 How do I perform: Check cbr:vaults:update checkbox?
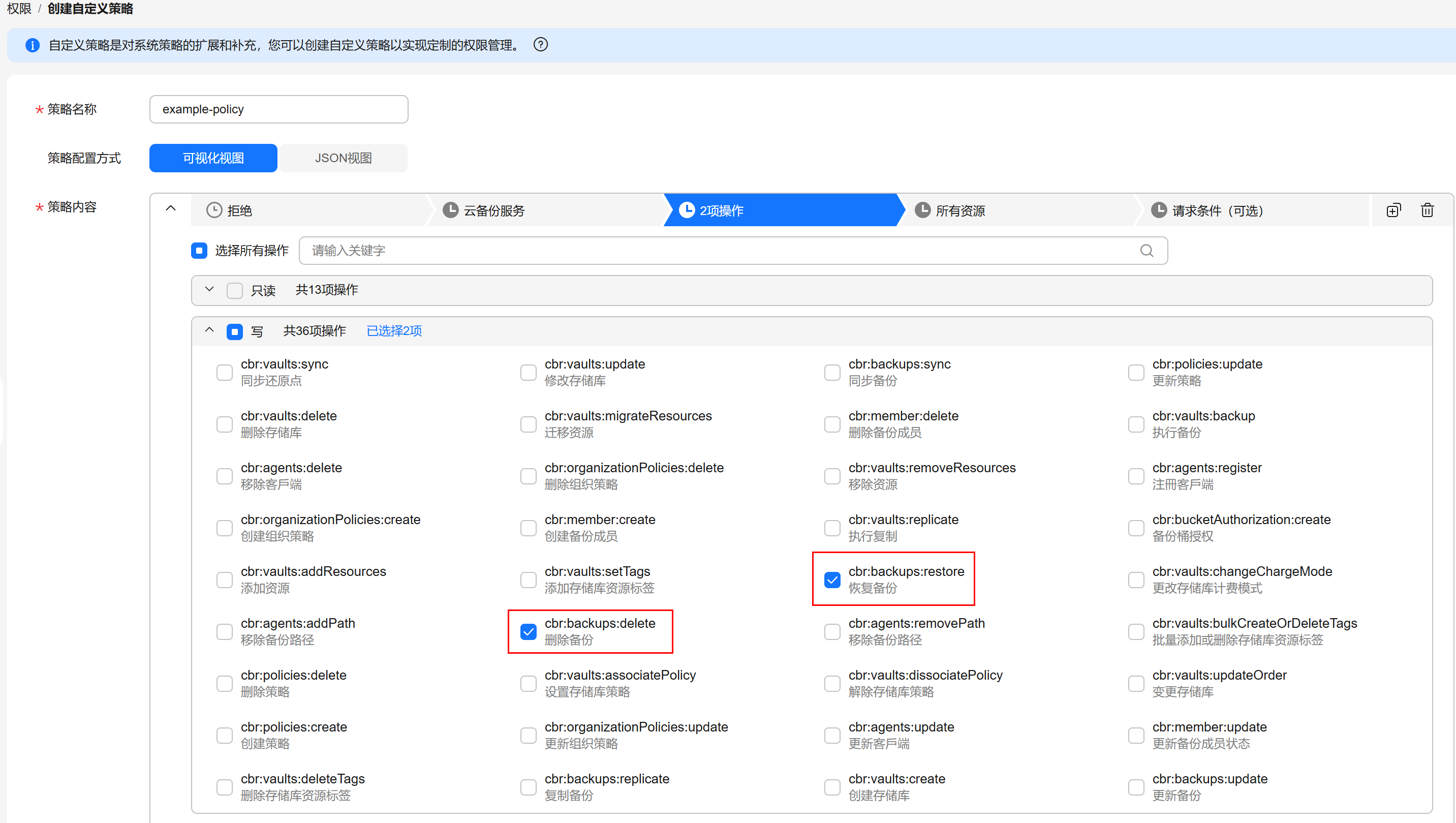coord(528,373)
